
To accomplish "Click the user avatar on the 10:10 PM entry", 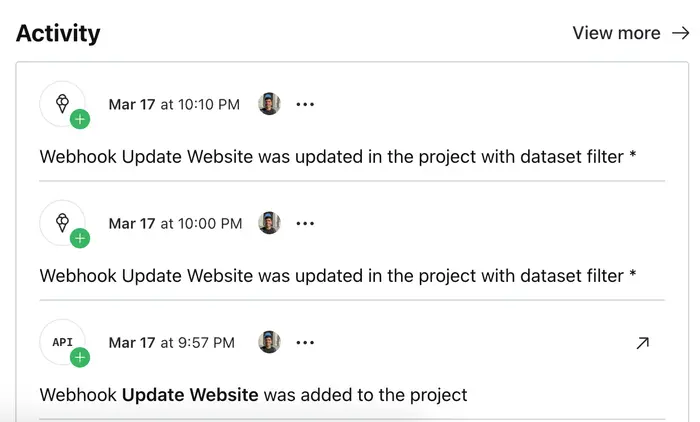I will (x=269, y=104).
